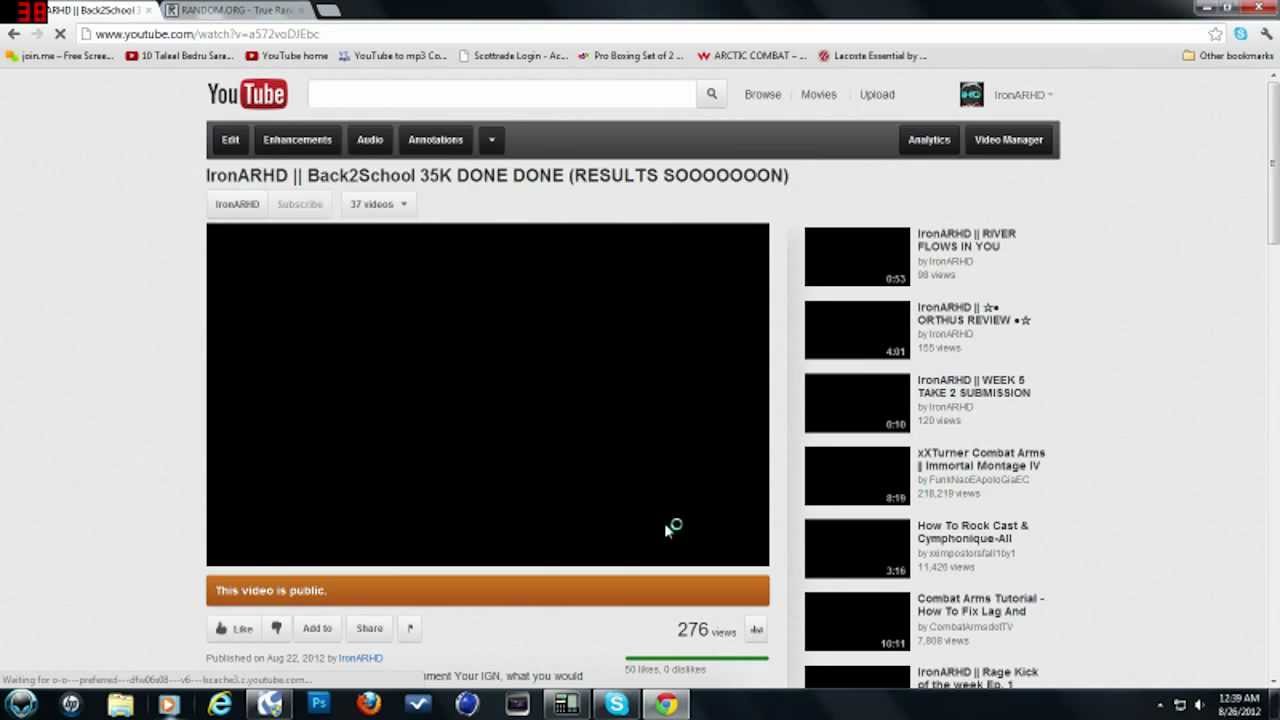
Task: Open the Other bookmarks folder
Action: click(1228, 56)
